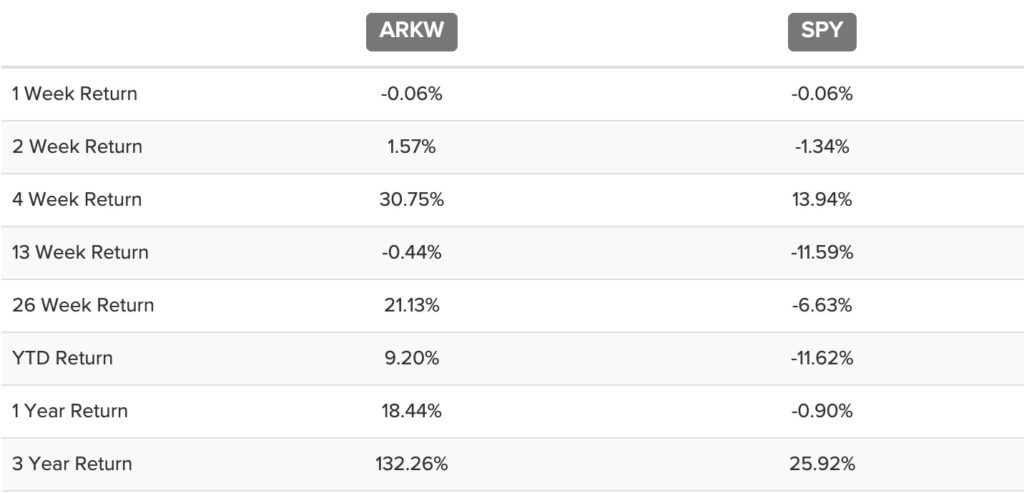Click the 26 Week Return label

pyautogui.click(x=83, y=305)
